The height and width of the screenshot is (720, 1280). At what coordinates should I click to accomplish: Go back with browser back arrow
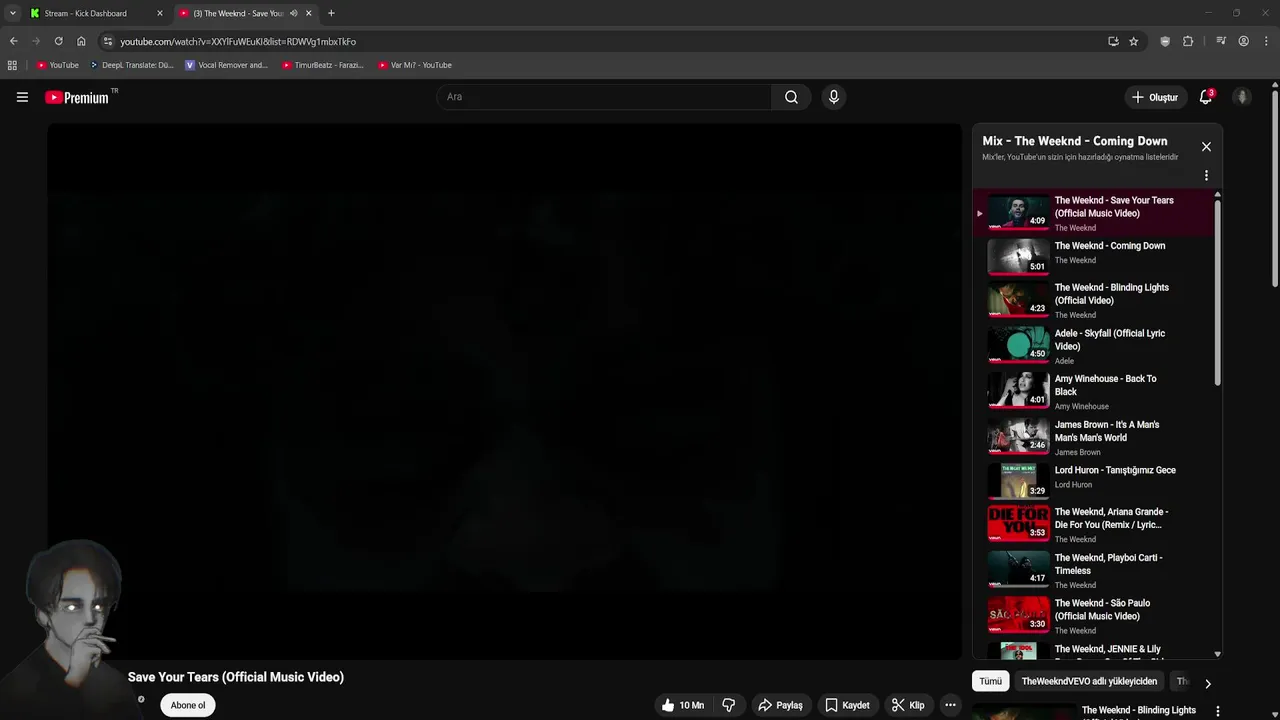click(13, 41)
